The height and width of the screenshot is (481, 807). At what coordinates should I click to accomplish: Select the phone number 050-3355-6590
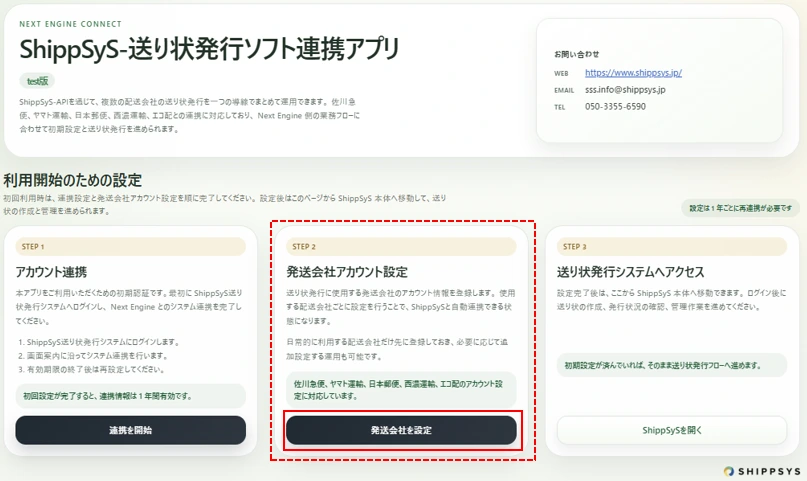pyautogui.click(x=615, y=106)
